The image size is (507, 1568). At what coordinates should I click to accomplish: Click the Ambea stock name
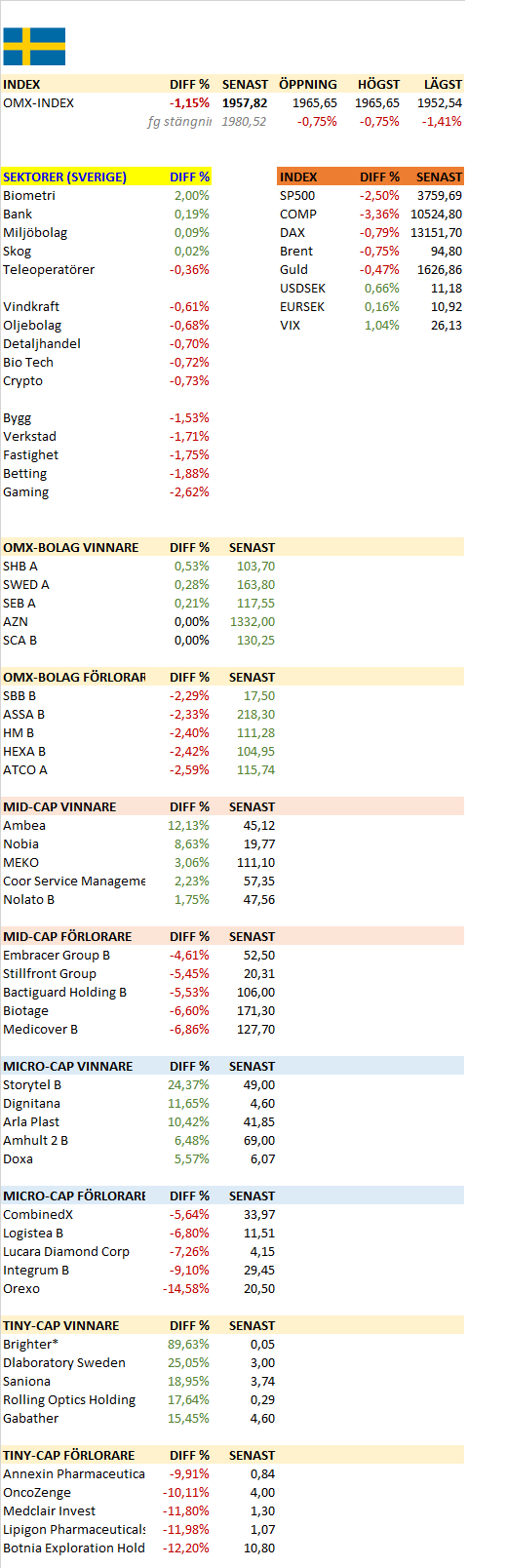coord(24,825)
